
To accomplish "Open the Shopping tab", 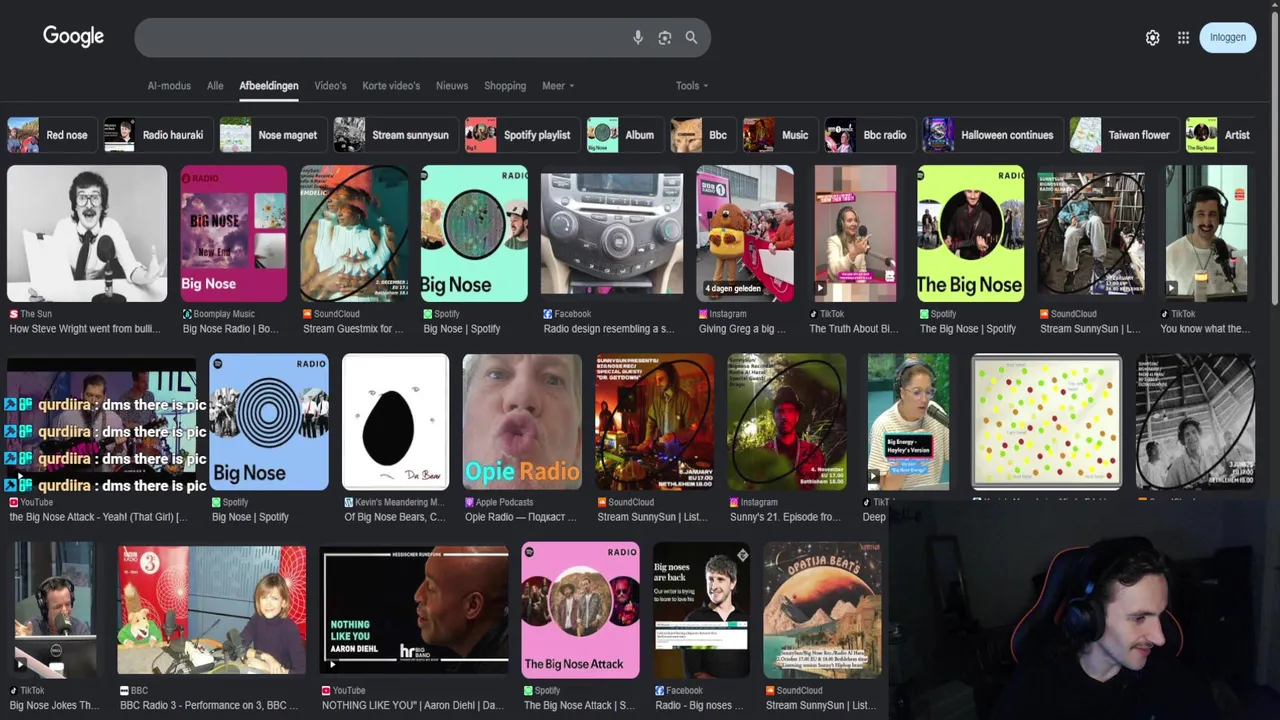I will [505, 86].
